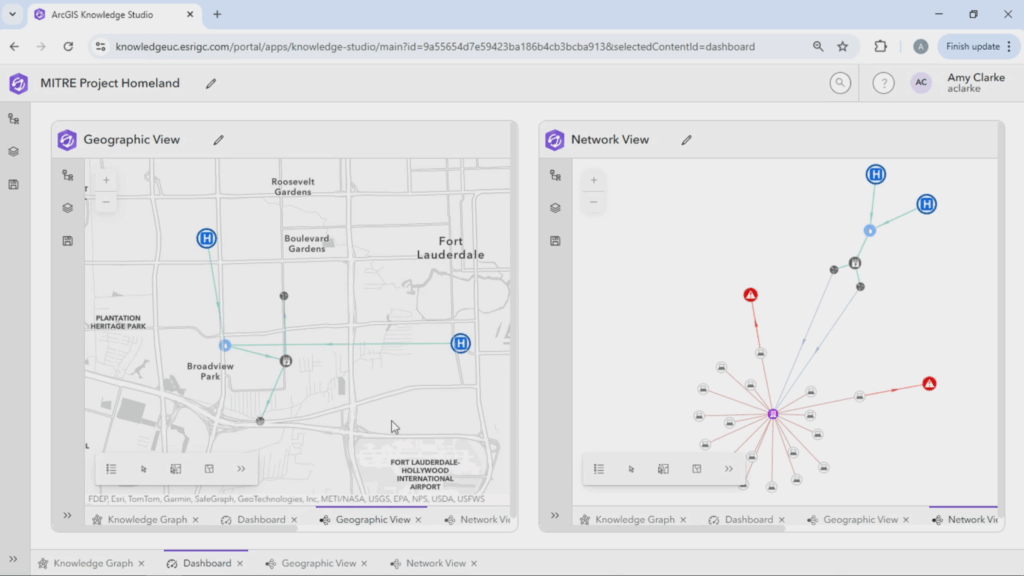This screenshot has width=1024, height=576.
Task: Zoom out on the Network View graph
Action: pos(594,202)
